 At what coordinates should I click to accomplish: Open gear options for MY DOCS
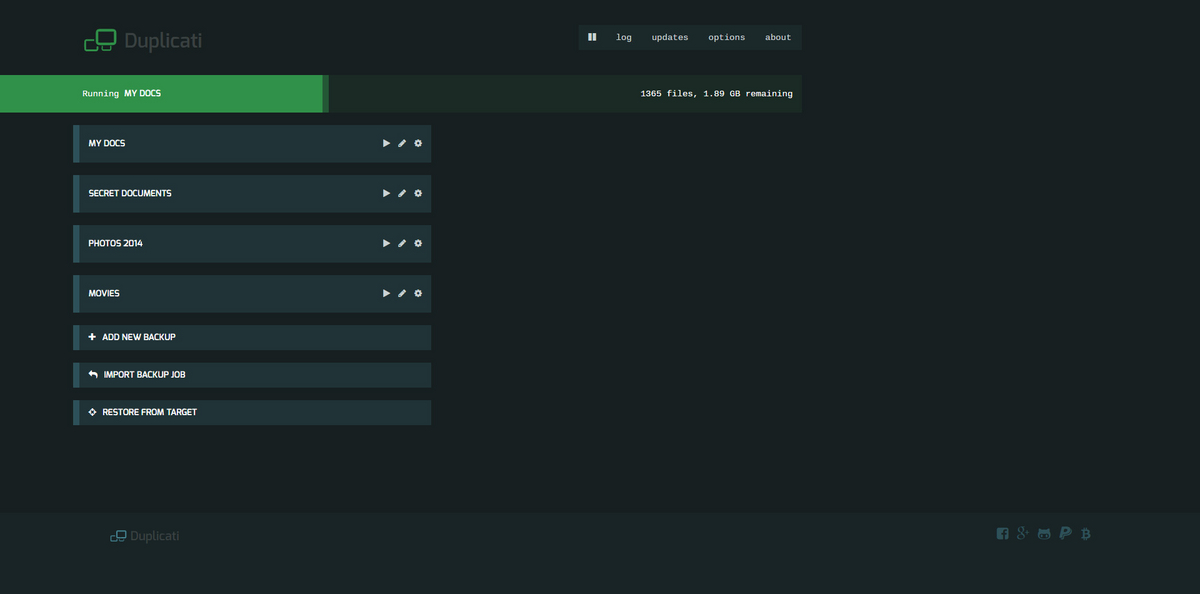click(x=418, y=143)
